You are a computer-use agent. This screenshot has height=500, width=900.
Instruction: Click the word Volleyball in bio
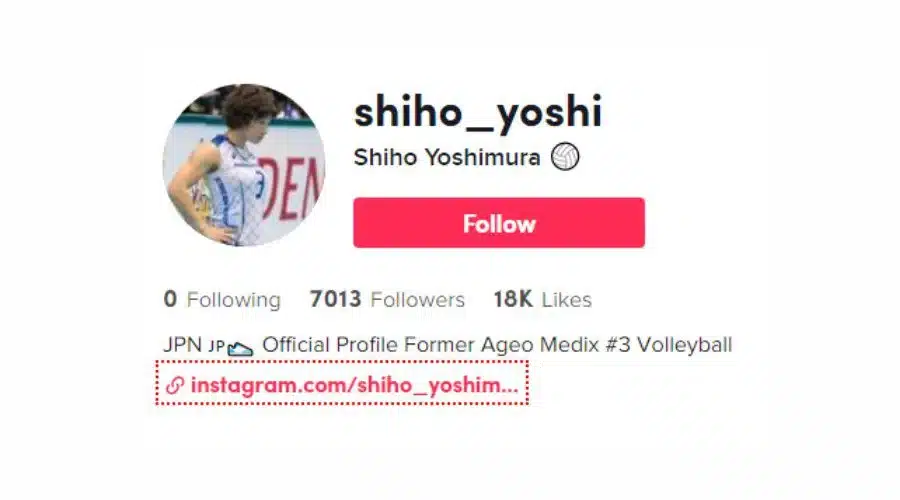685,345
